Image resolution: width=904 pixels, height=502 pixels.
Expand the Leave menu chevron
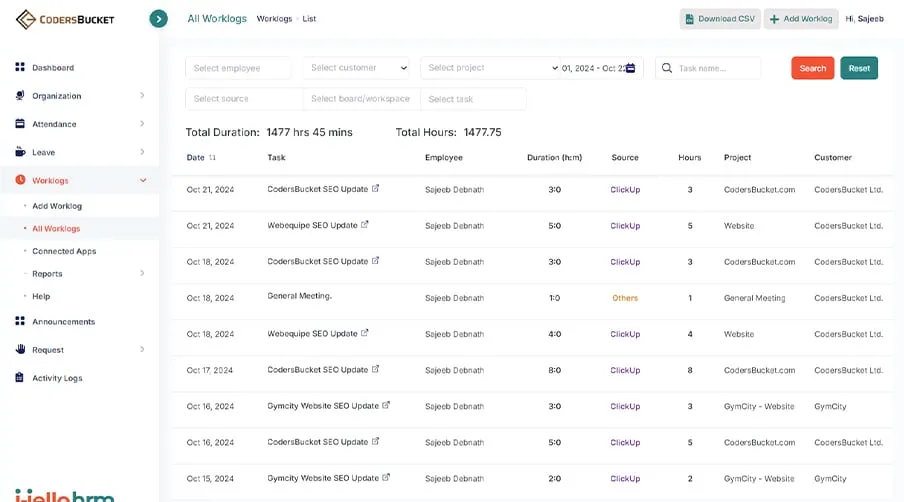tap(142, 152)
